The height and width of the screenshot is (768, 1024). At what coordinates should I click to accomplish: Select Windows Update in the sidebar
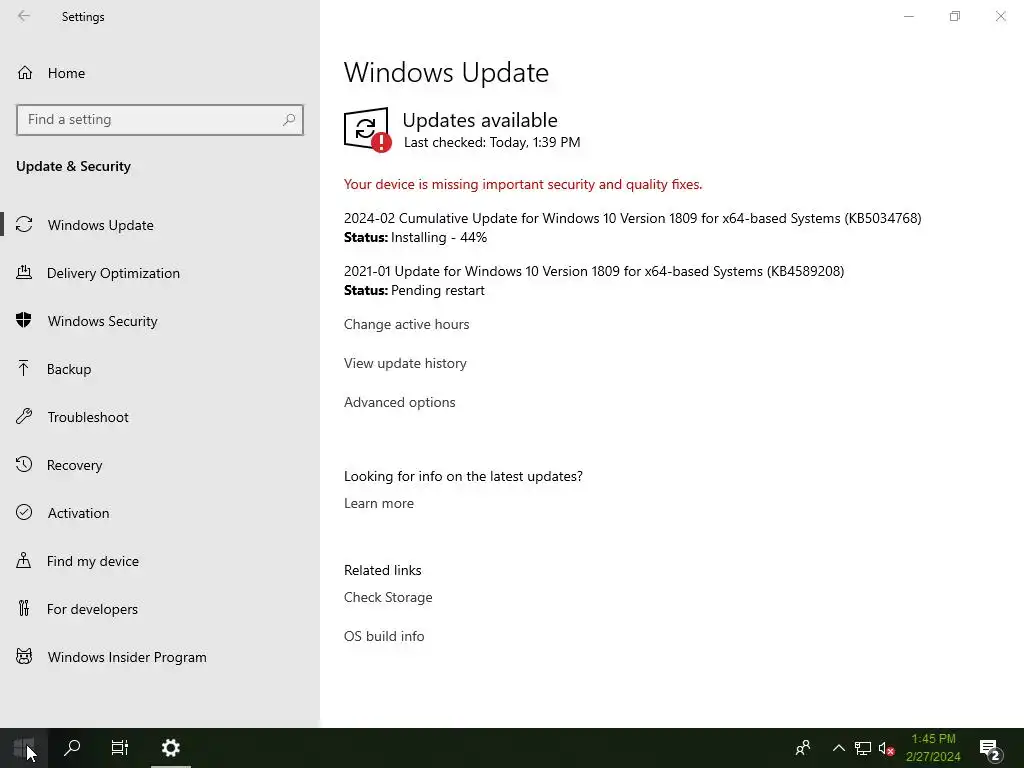(x=101, y=225)
